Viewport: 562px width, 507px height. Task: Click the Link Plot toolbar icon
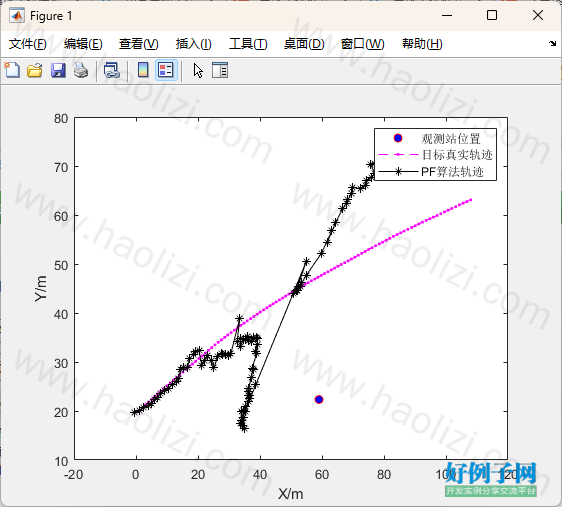[x=111, y=70]
